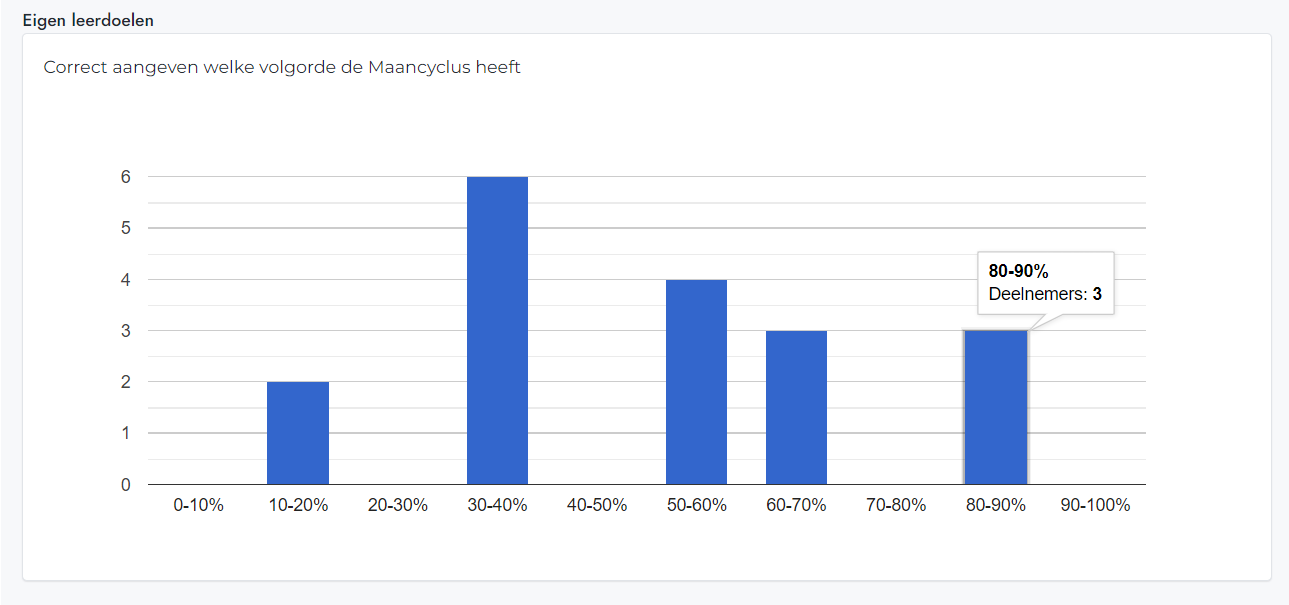1289x605 pixels.
Task: Click the 0-10% axis label
Action: point(198,505)
